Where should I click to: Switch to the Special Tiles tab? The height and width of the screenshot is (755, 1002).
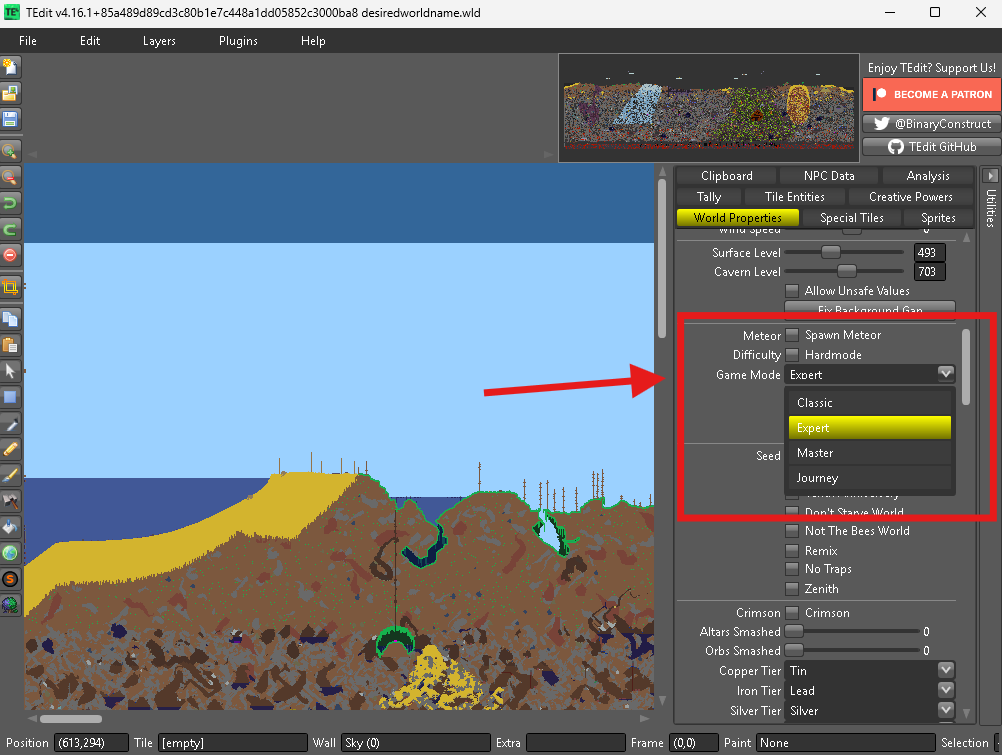(852, 218)
